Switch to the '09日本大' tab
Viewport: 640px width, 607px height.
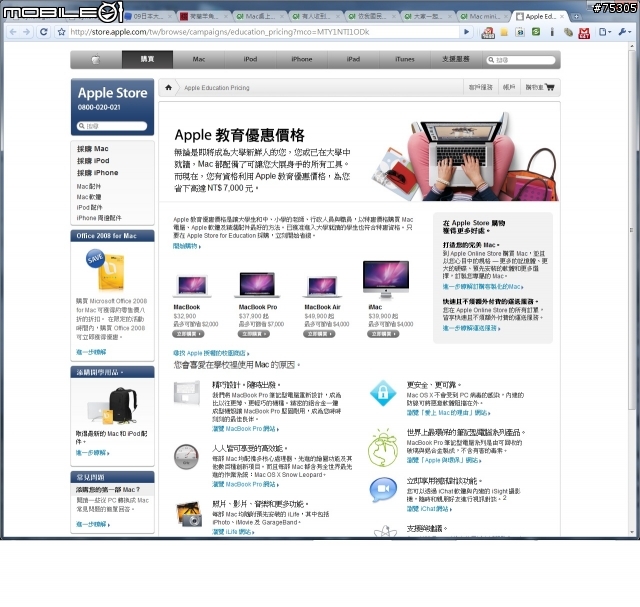[x=149, y=16]
